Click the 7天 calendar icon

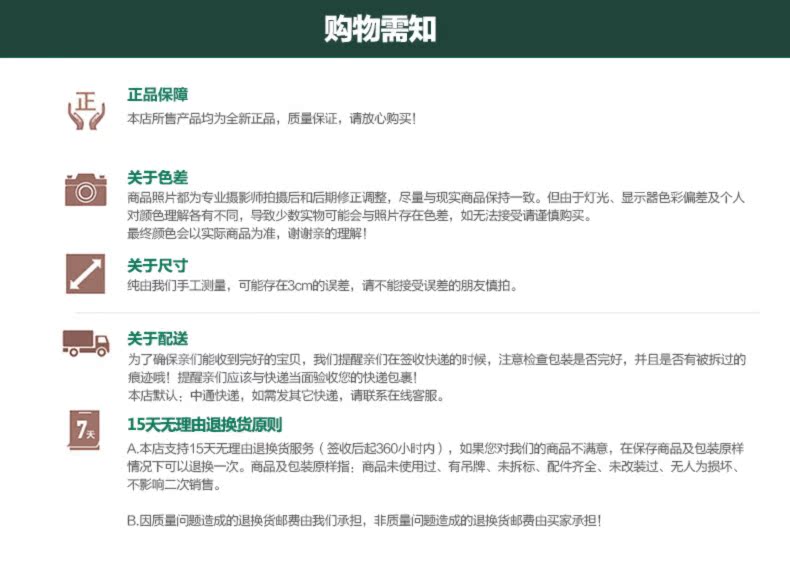pyautogui.click(x=84, y=430)
